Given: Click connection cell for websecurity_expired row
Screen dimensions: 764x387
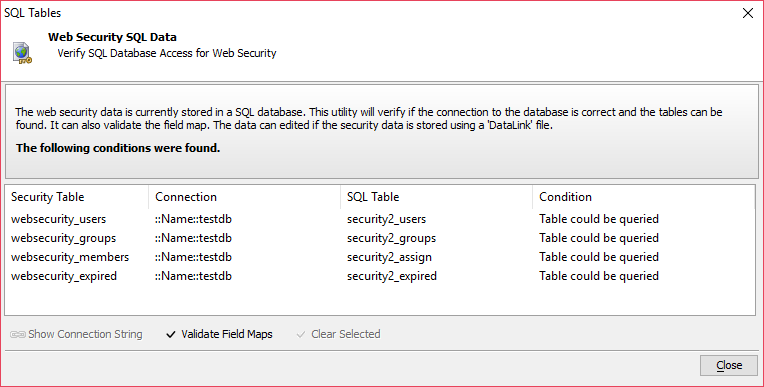Looking at the screenshot, I should 193,276.
